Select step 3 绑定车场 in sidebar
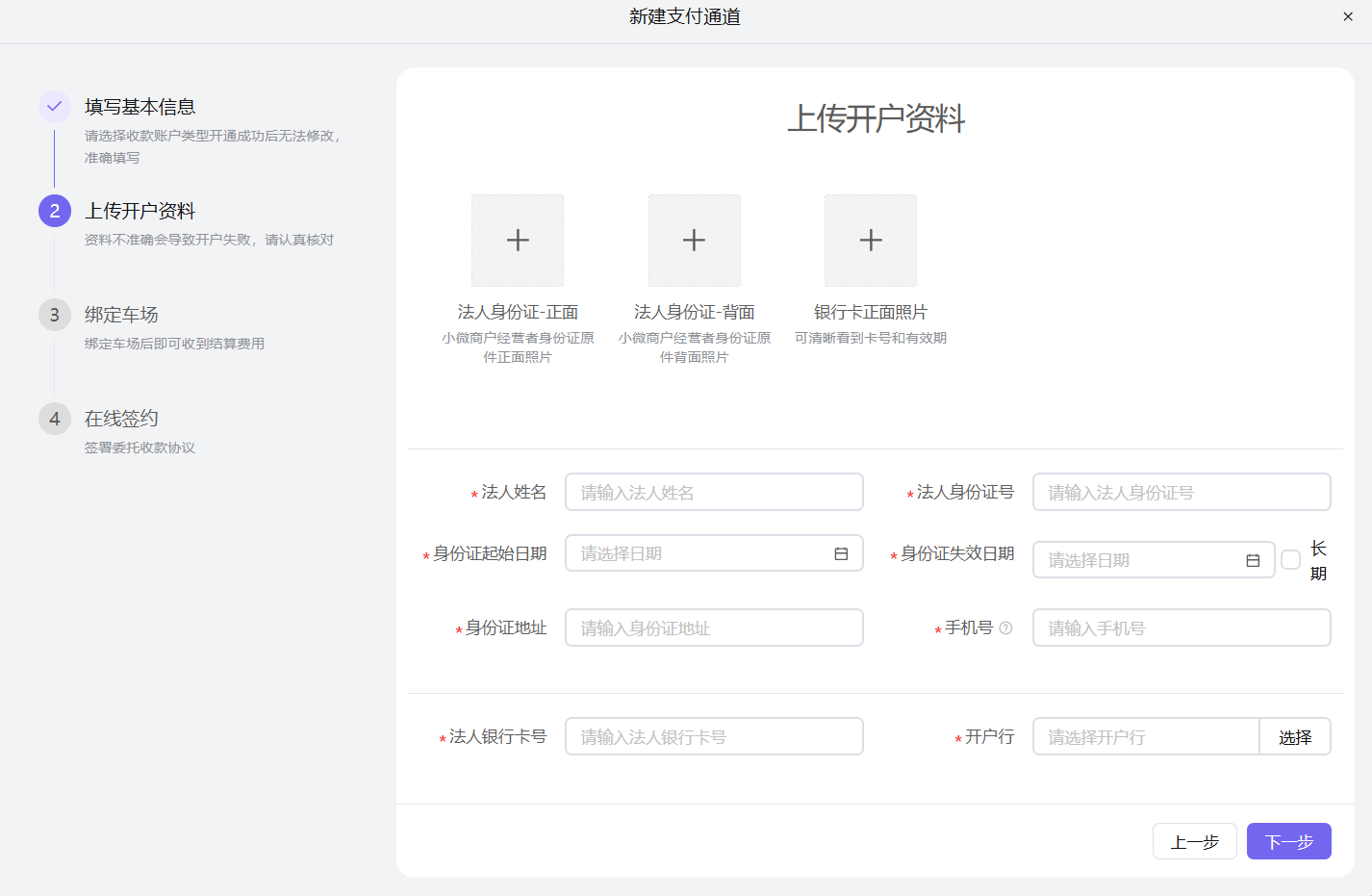The image size is (1372, 896). coord(55,314)
